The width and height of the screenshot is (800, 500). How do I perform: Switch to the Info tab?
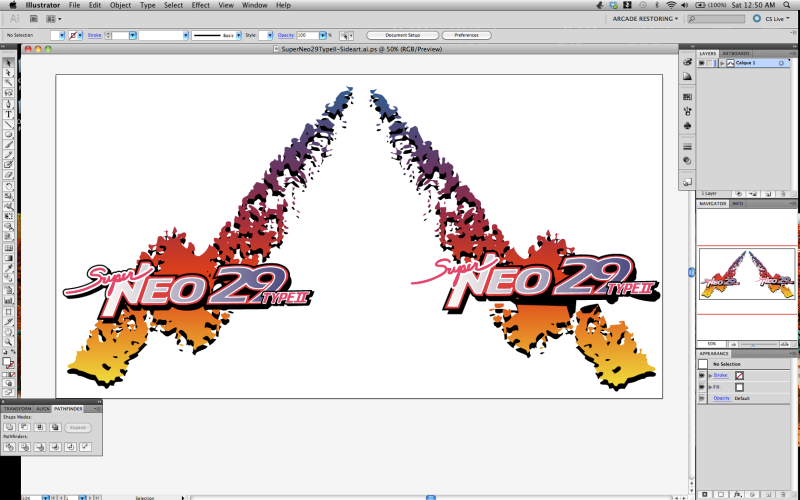(x=737, y=204)
